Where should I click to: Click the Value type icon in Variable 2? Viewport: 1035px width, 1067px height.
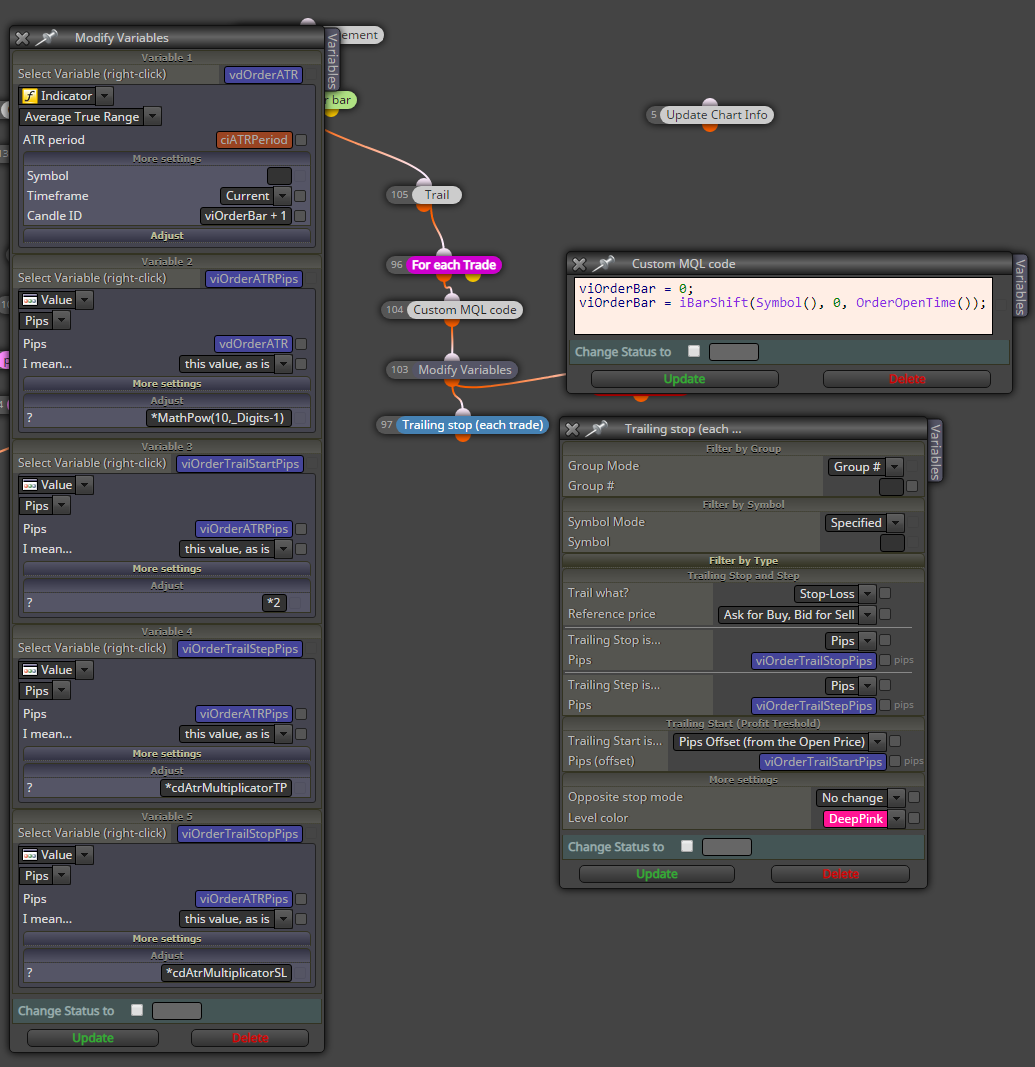(30, 300)
